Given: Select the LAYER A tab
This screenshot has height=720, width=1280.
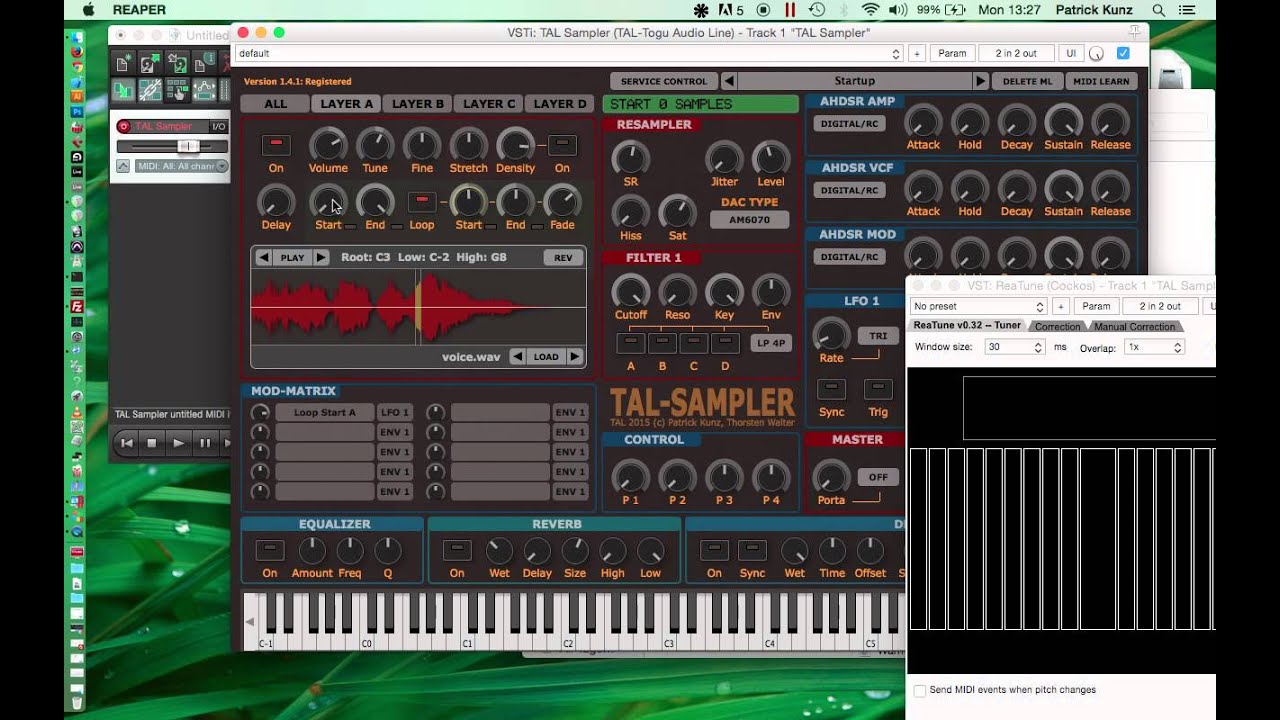Looking at the screenshot, I should pos(346,103).
